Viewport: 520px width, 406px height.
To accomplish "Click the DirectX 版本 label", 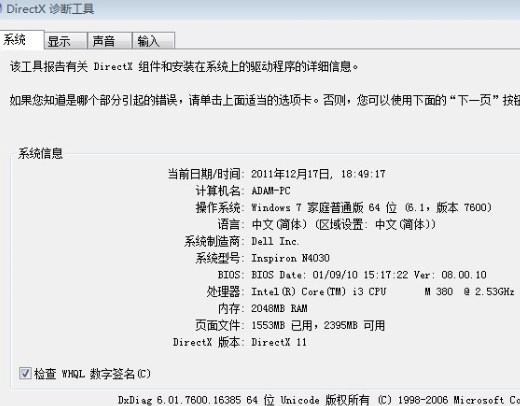I will pyautogui.click(x=208, y=342).
